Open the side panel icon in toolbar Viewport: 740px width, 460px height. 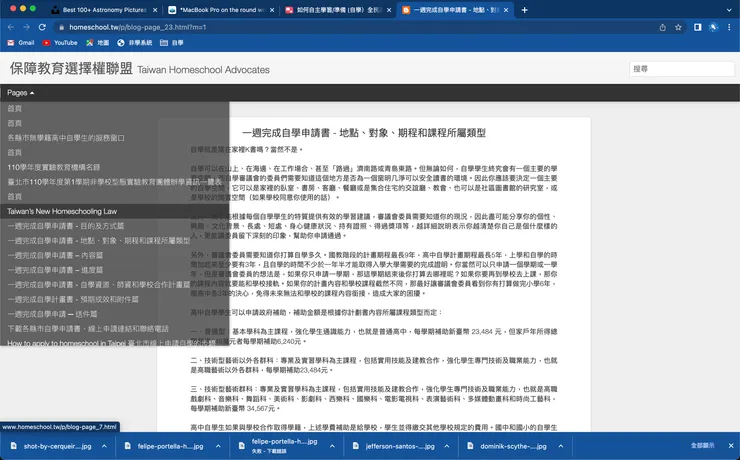(x=698, y=27)
